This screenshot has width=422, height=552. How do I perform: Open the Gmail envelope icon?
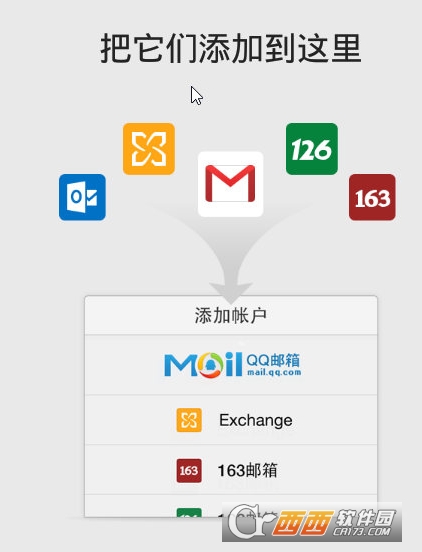point(231,184)
